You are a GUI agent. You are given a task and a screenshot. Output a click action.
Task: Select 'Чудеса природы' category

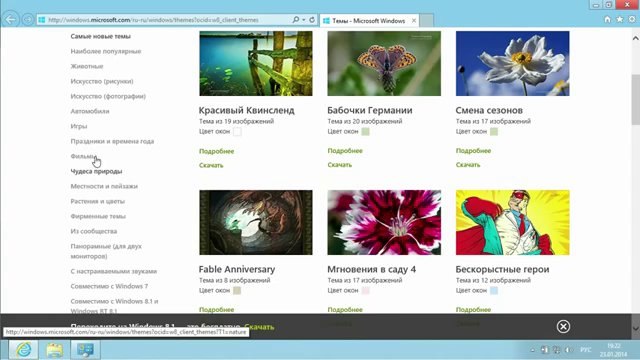click(96, 171)
